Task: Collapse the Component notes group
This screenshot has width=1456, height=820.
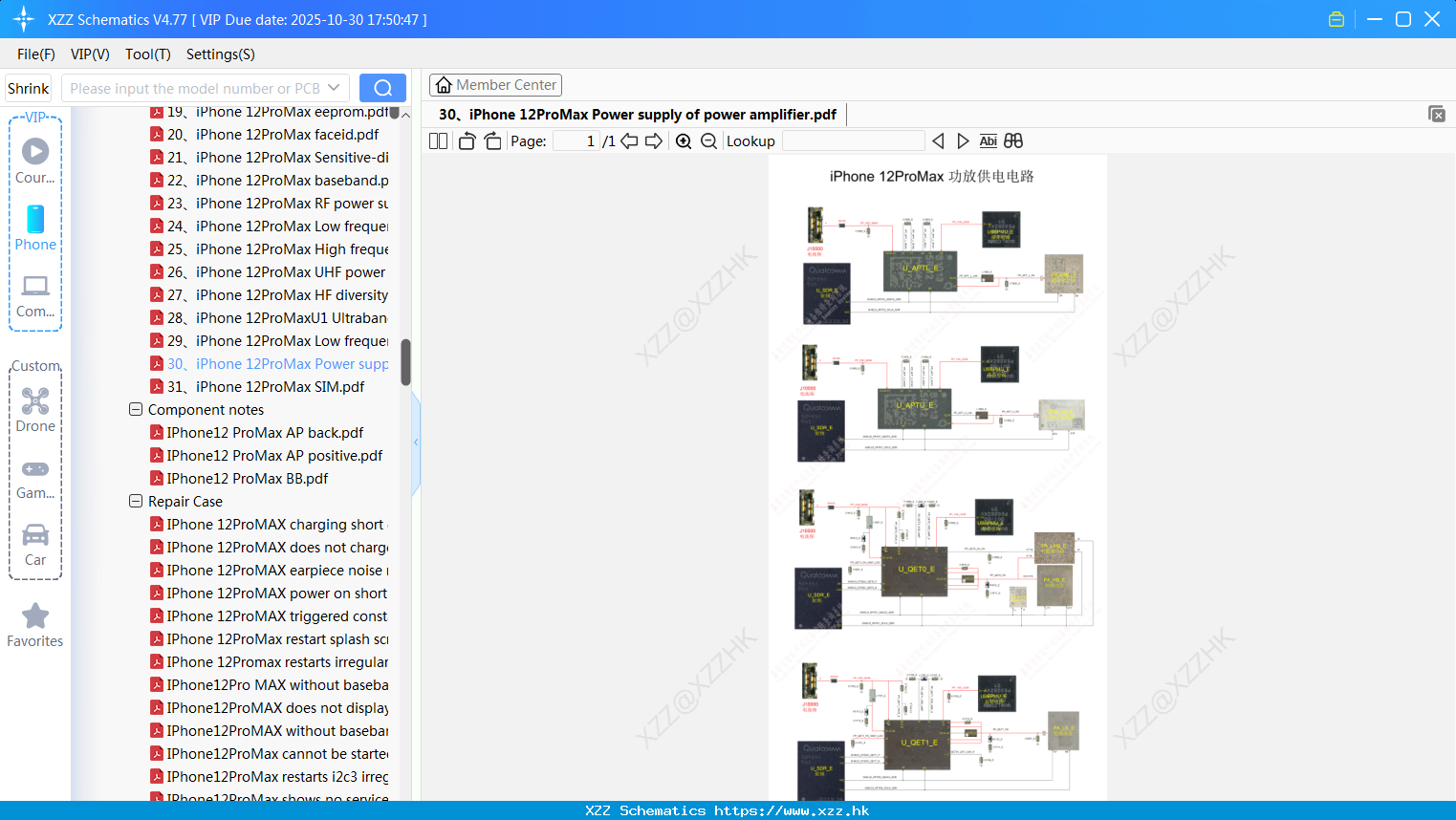Action: [136, 409]
